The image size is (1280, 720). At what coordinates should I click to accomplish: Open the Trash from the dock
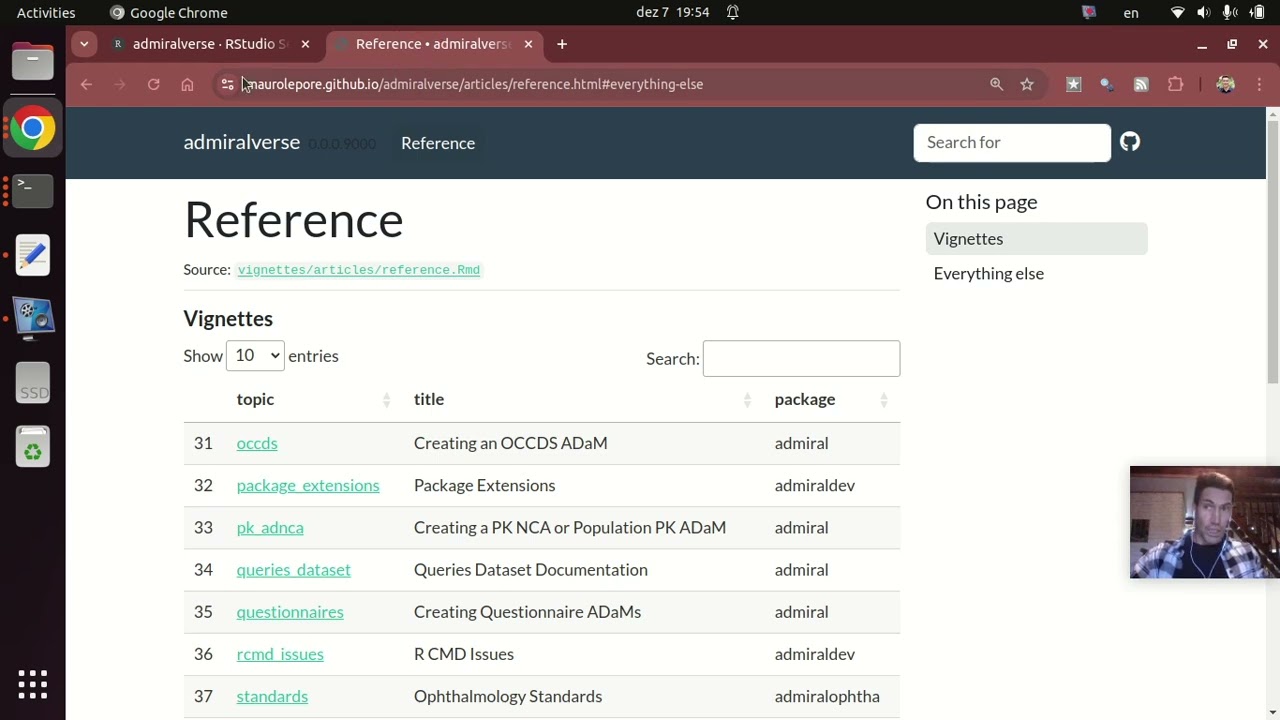33,448
